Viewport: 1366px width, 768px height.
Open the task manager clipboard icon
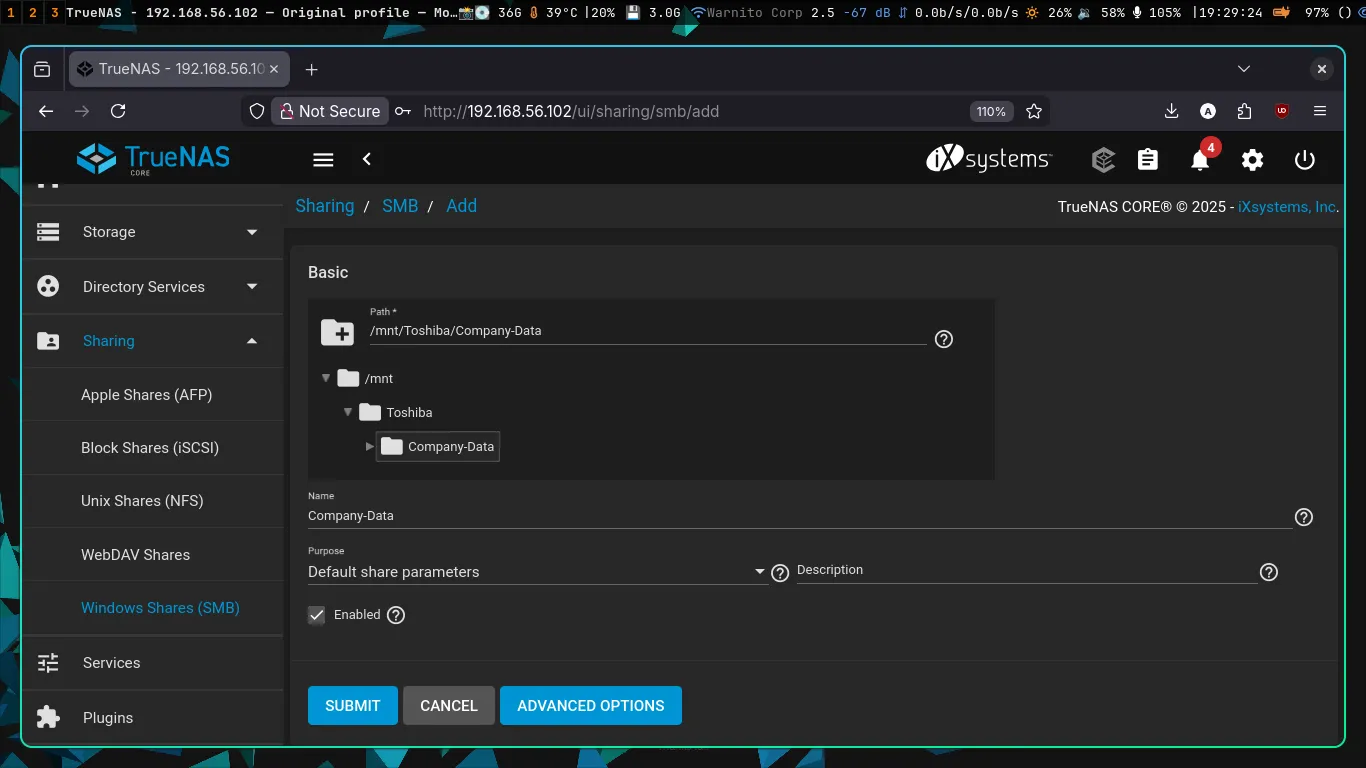click(x=1148, y=160)
